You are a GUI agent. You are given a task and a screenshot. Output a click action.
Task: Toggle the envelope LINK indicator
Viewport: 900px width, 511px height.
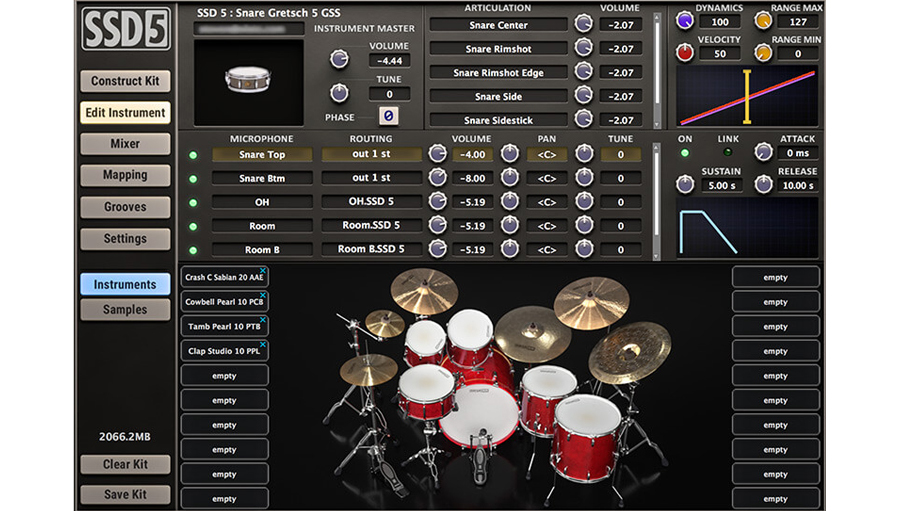[x=728, y=153]
